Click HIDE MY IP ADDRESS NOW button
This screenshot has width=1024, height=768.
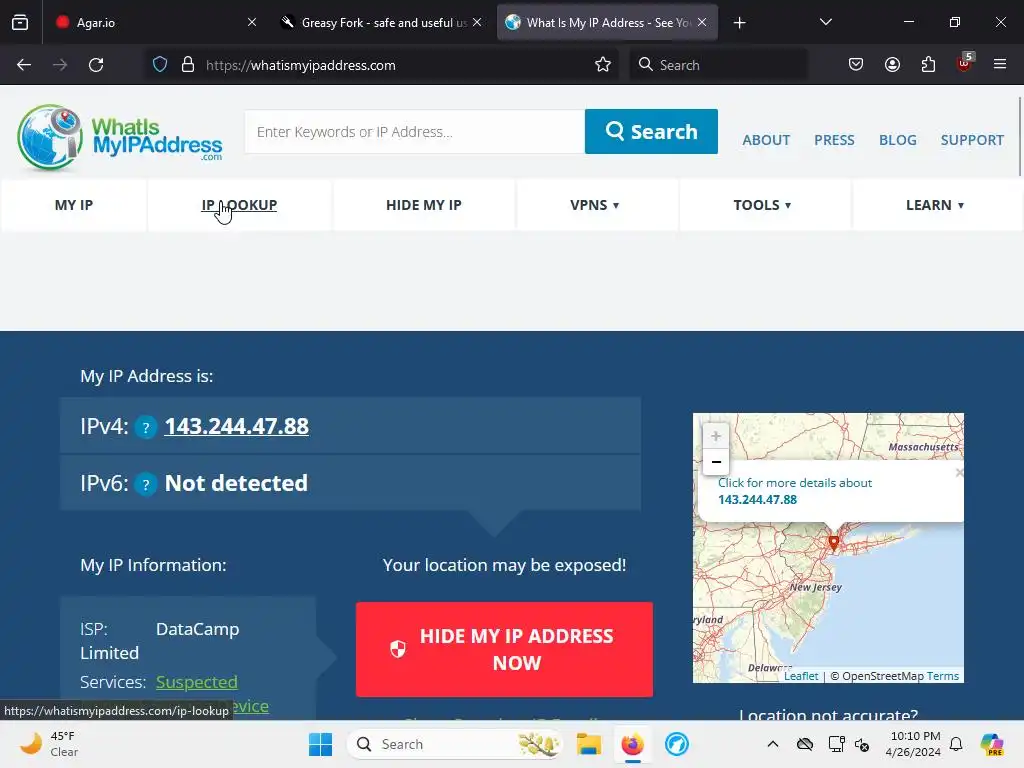pyautogui.click(x=504, y=649)
